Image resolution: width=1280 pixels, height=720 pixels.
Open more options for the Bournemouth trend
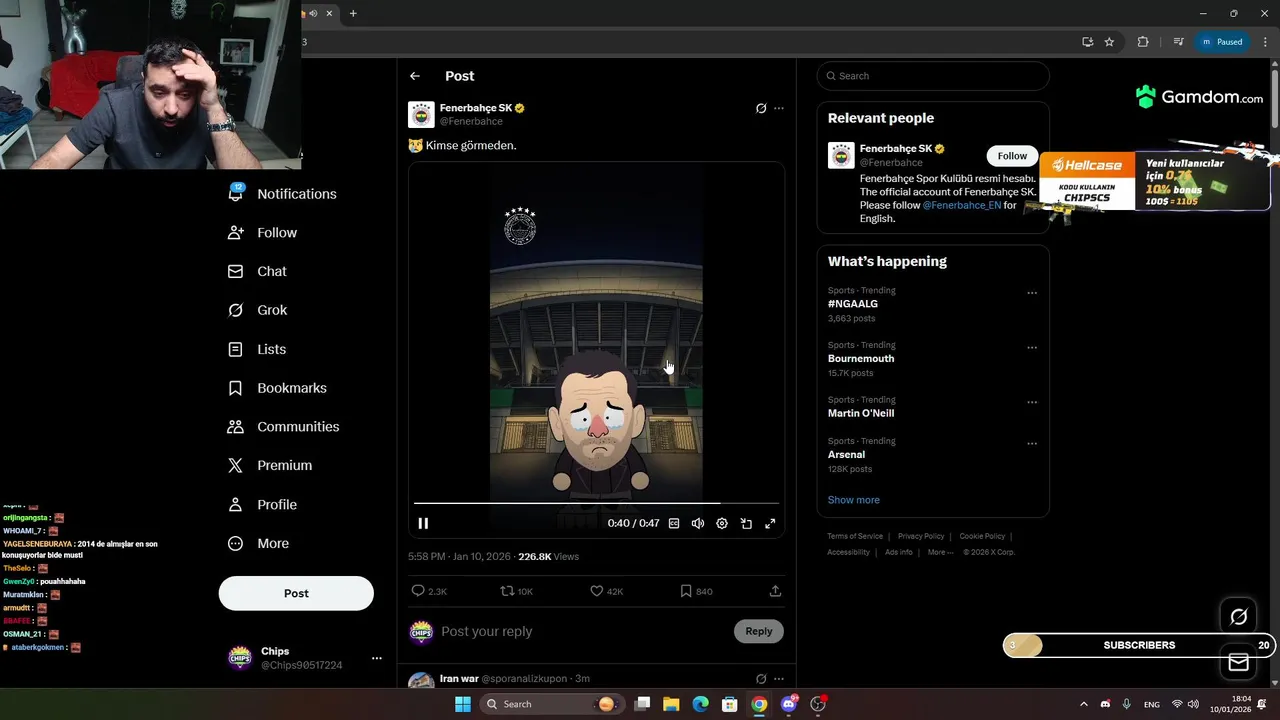coord(1032,348)
